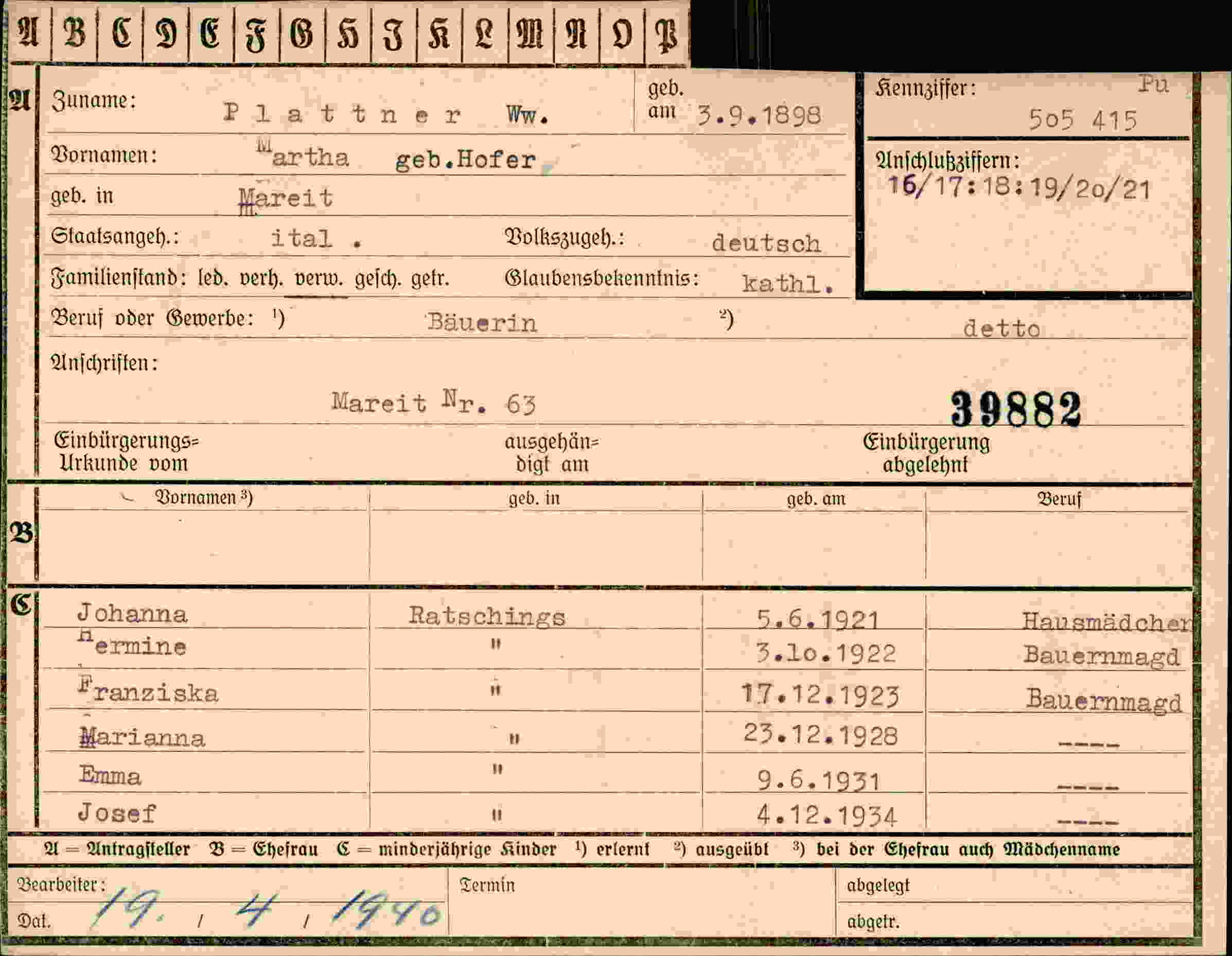Click the child's name 'Marianna'
Screen dimensions: 1232x956
click(142, 738)
